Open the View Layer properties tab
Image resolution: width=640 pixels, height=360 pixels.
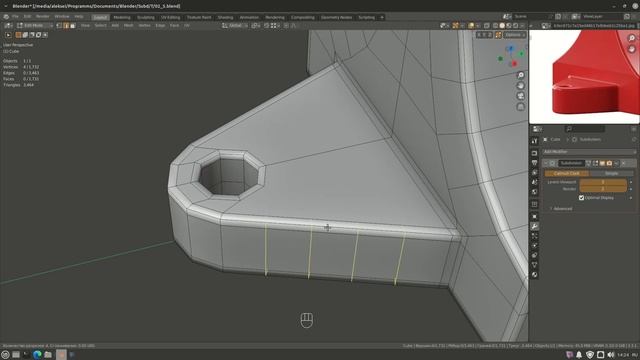[x=534, y=172]
